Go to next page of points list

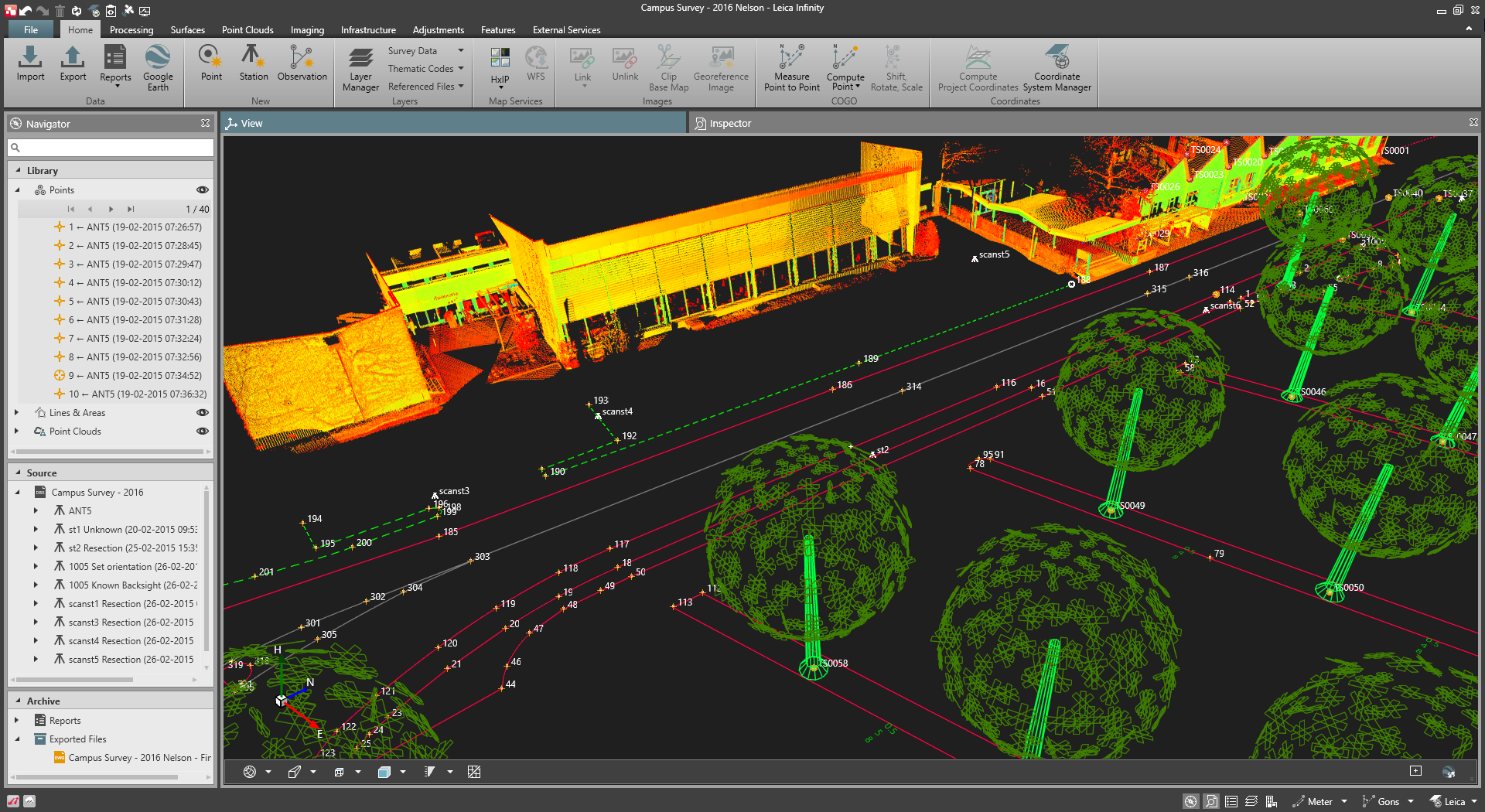click(x=111, y=209)
